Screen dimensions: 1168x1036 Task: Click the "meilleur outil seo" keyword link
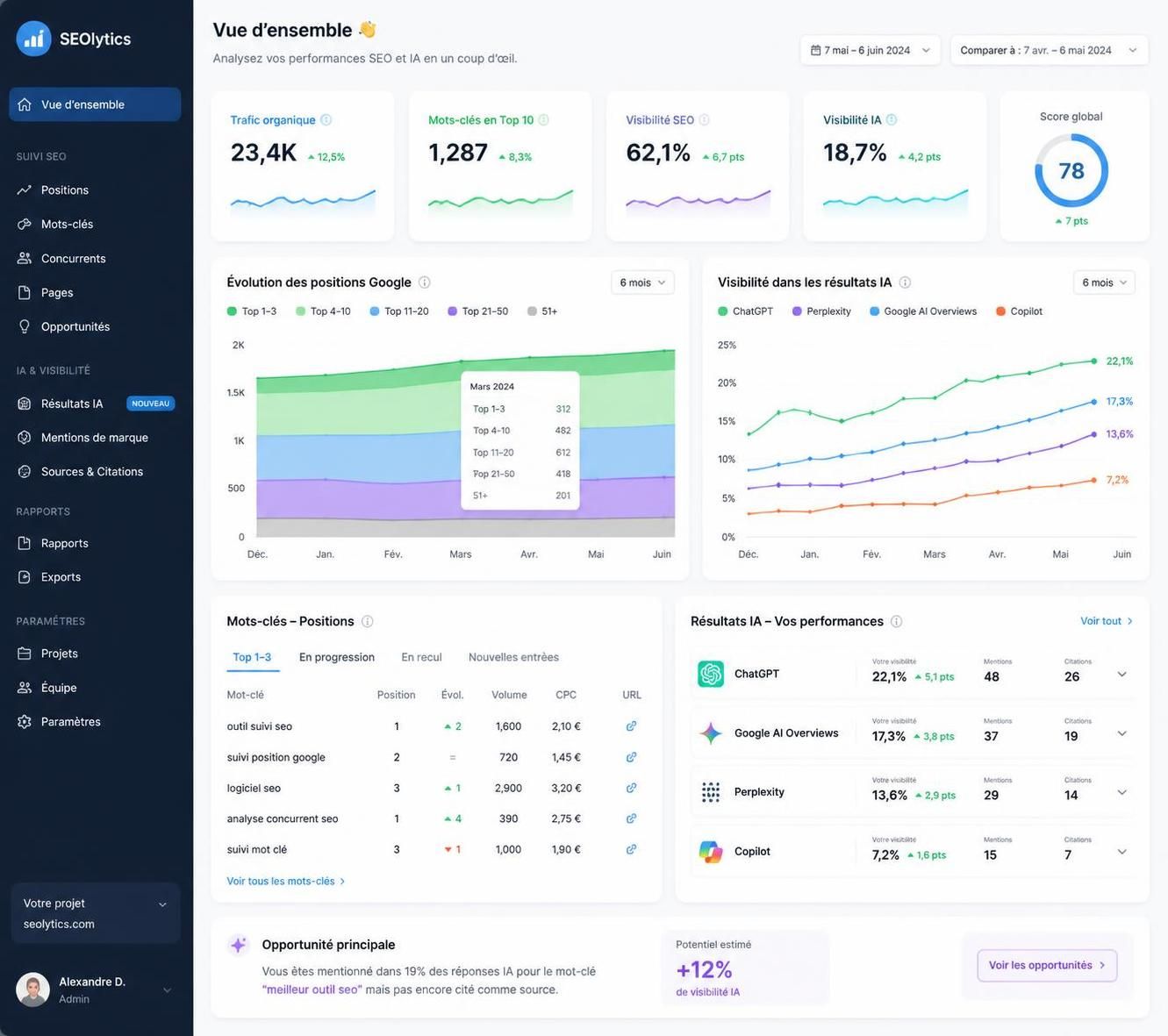coord(312,990)
